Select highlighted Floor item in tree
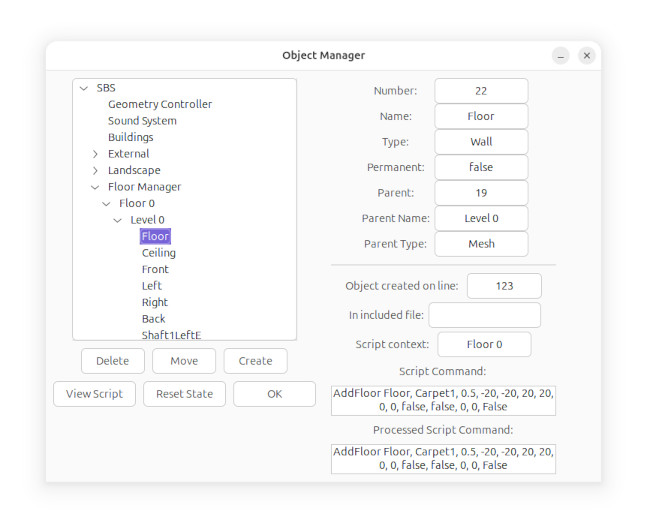The image size is (647, 532). 155,236
